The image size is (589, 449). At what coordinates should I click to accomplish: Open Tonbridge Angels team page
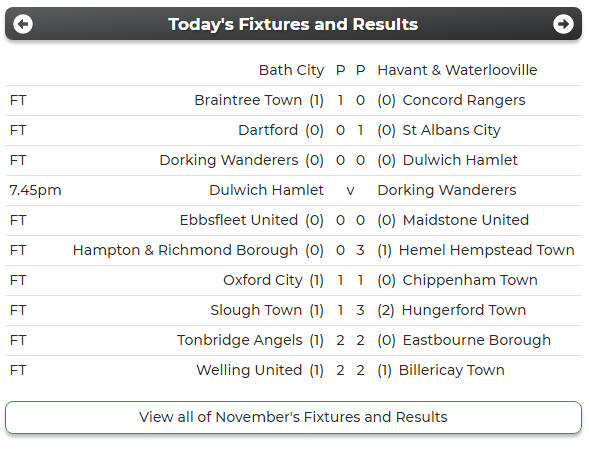click(240, 340)
